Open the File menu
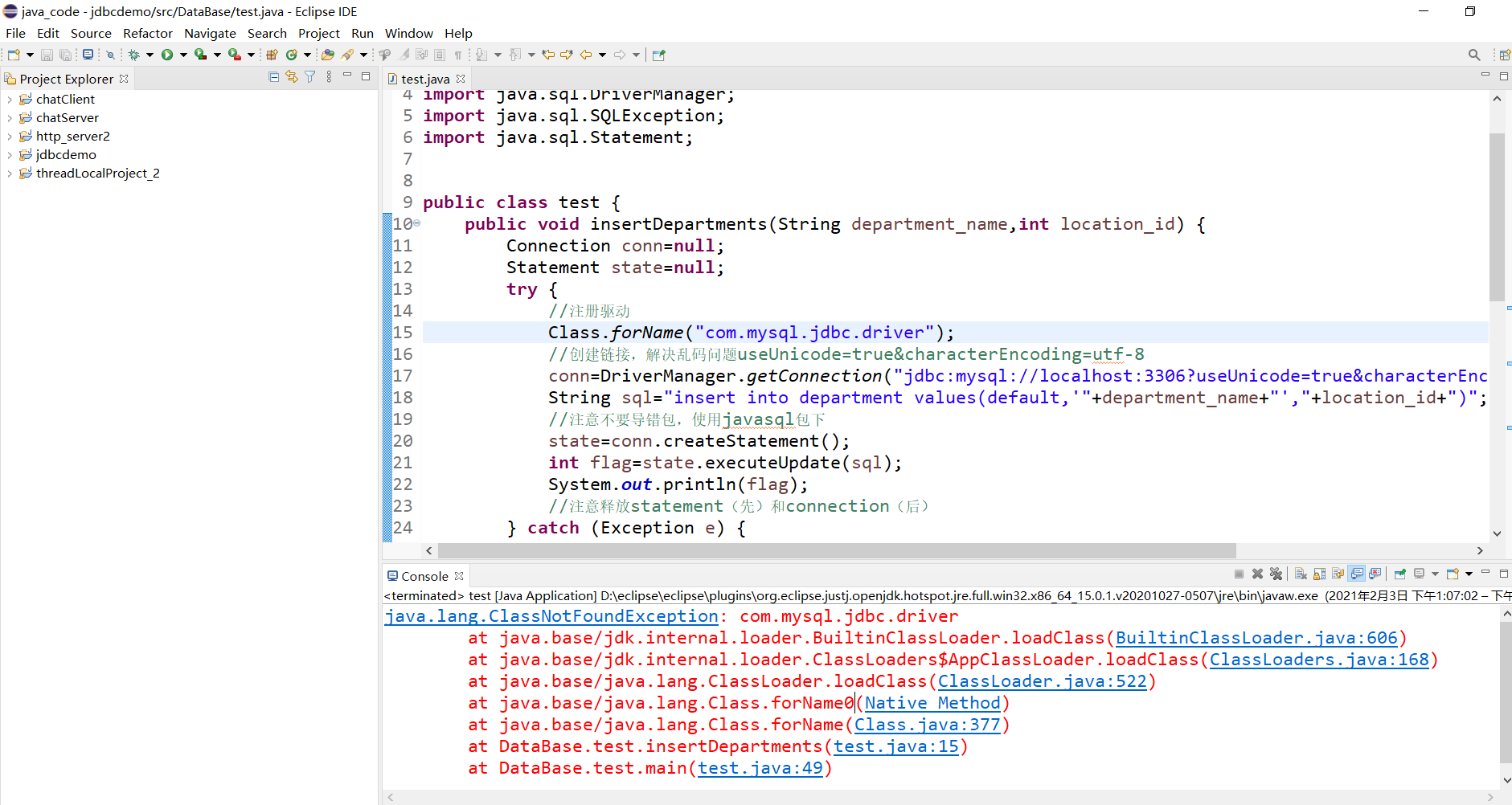 point(15,33)
